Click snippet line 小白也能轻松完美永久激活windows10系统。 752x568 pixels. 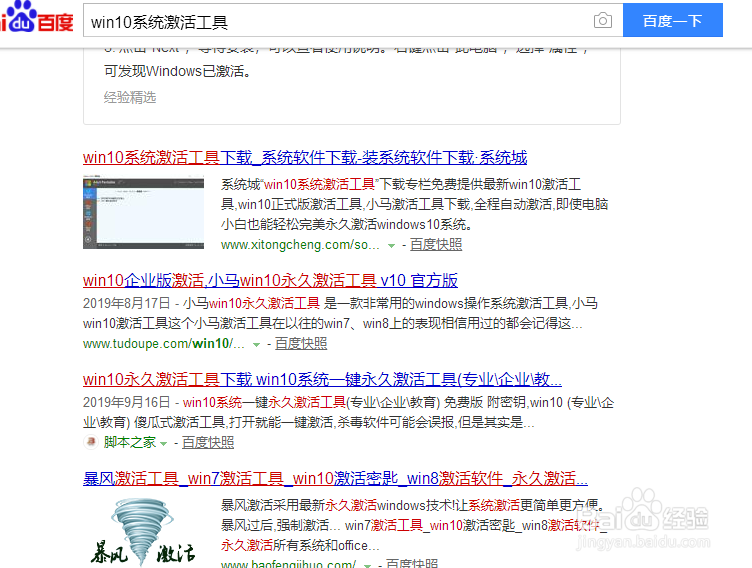(x=348, y=224)
